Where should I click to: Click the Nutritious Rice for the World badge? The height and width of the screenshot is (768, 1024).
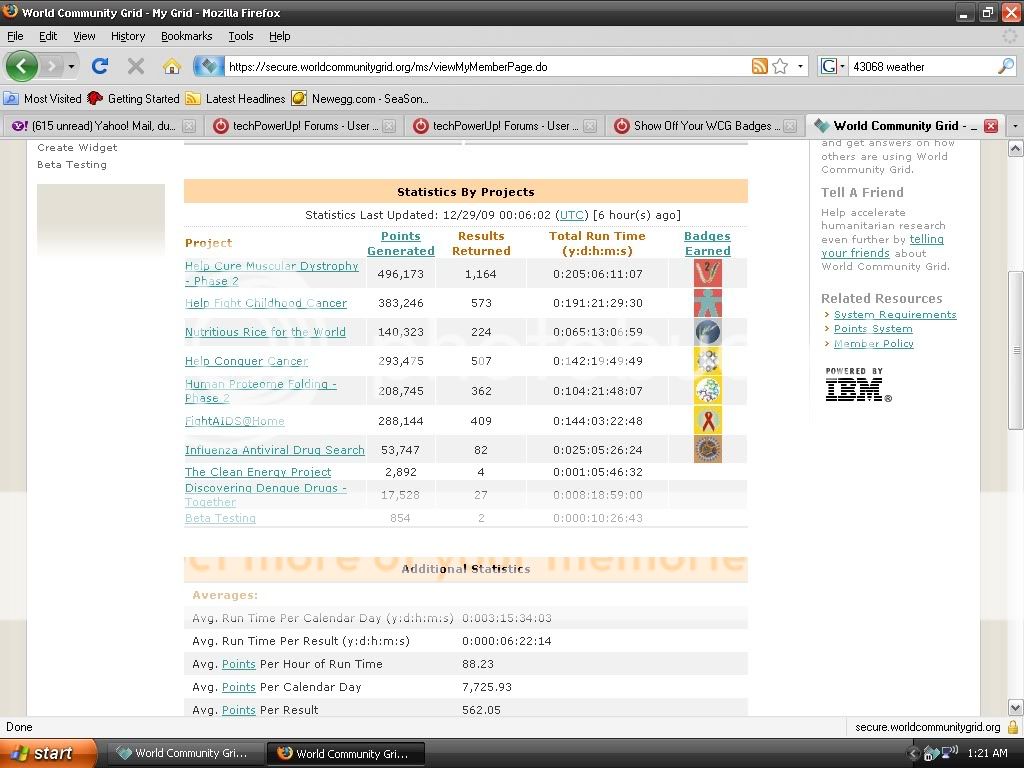[707, 332]
